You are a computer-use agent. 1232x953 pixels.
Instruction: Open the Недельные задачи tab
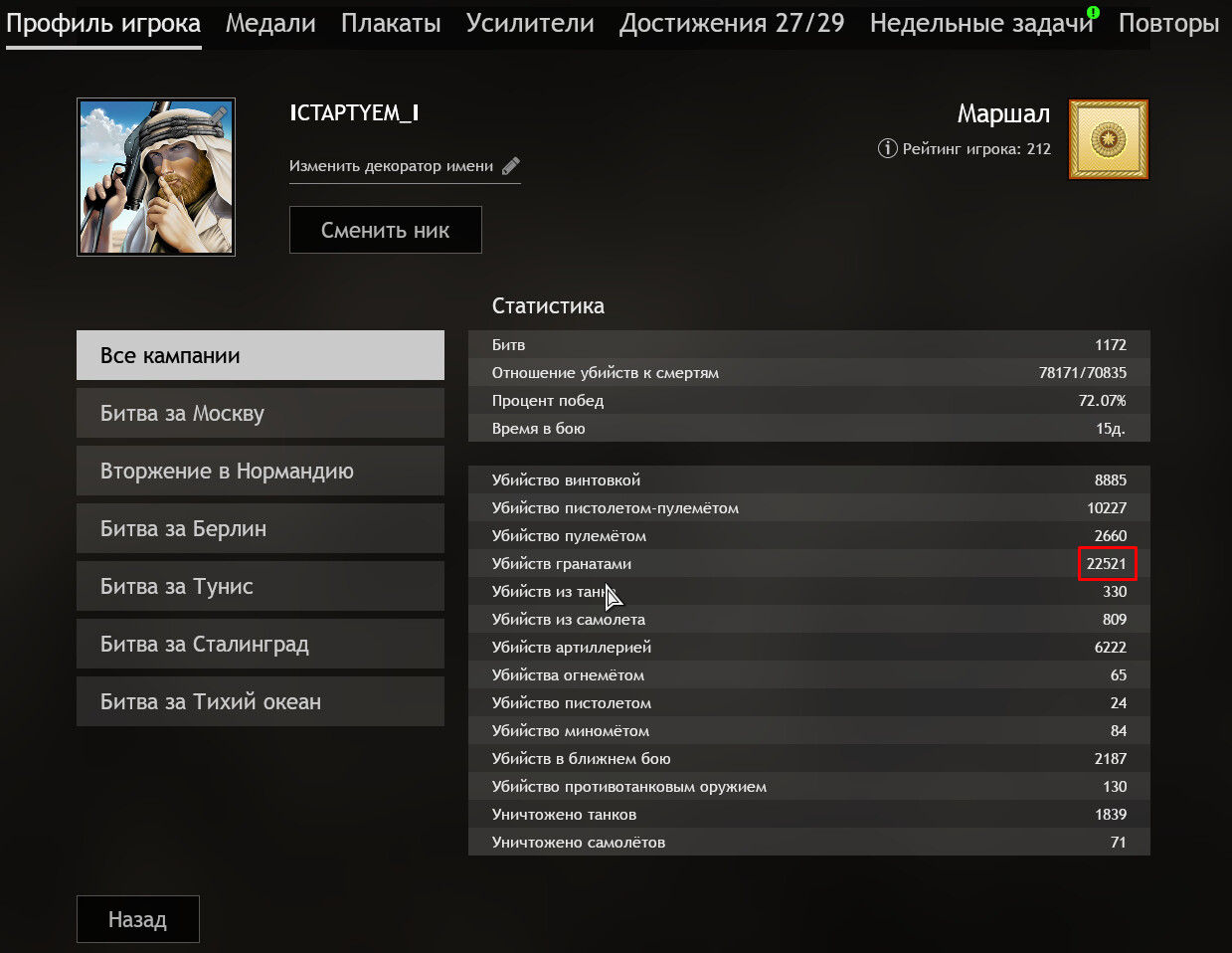tap(980, 24)
